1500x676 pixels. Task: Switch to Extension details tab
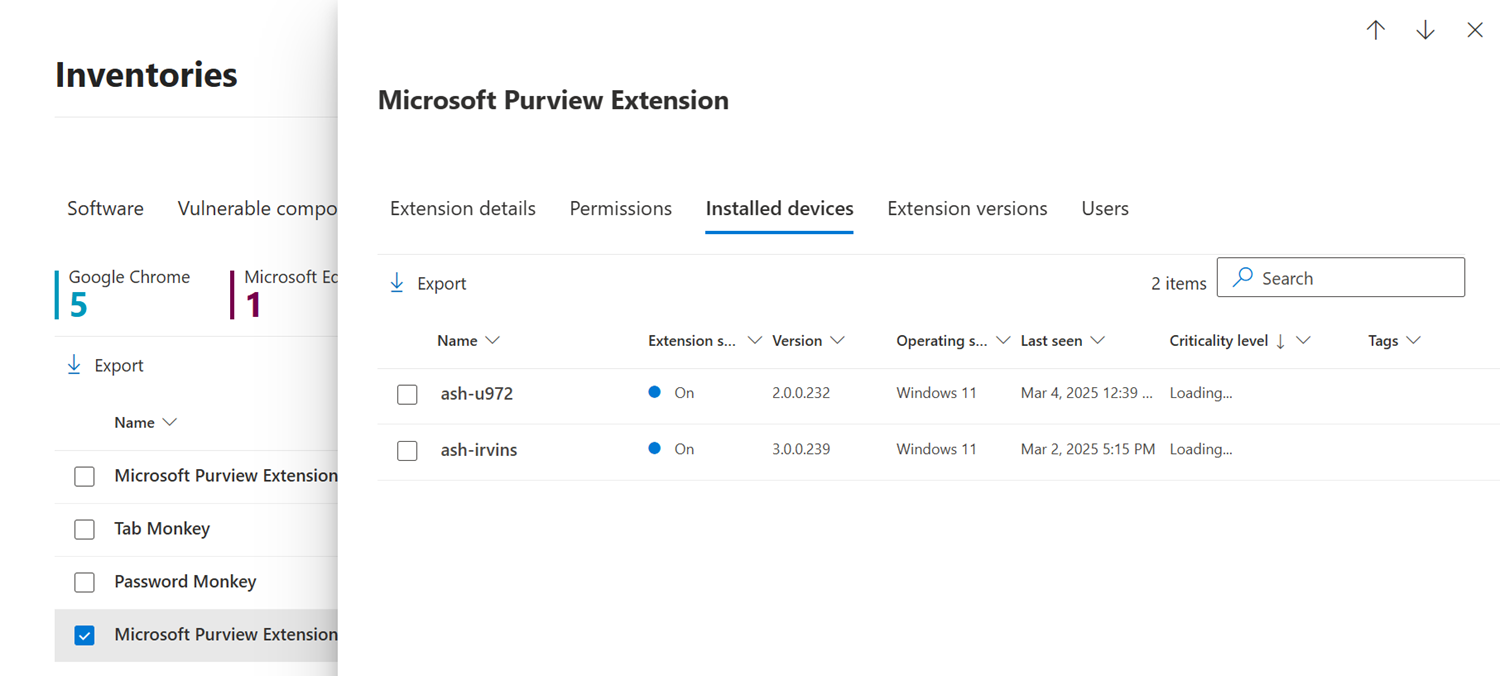click(463, 208)
